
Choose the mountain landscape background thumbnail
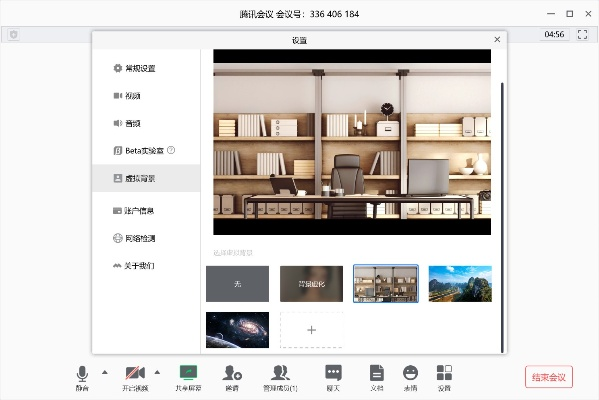coord(460,284)
